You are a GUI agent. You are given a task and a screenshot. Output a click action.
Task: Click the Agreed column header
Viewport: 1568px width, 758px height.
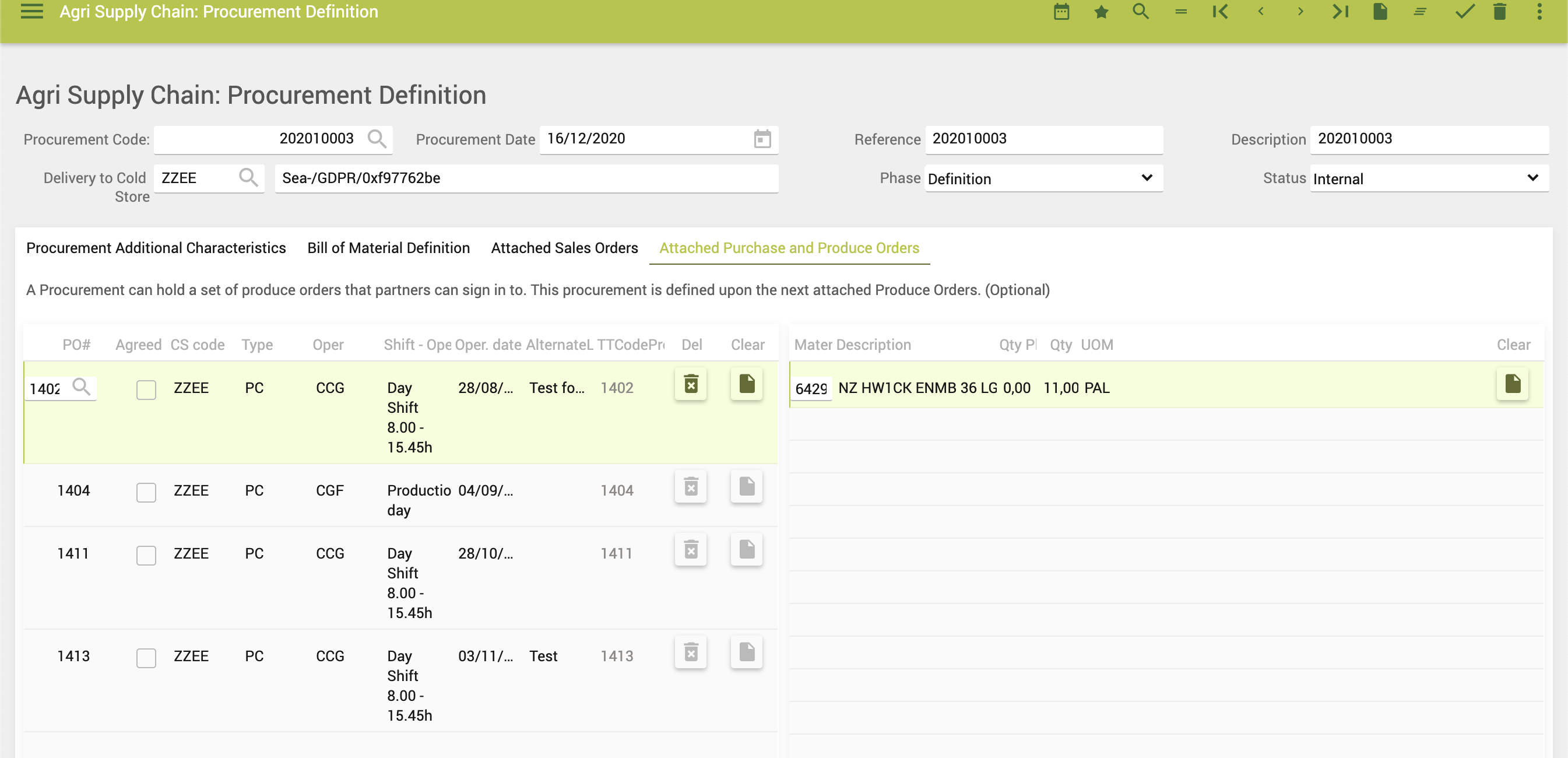click(138, 345)
